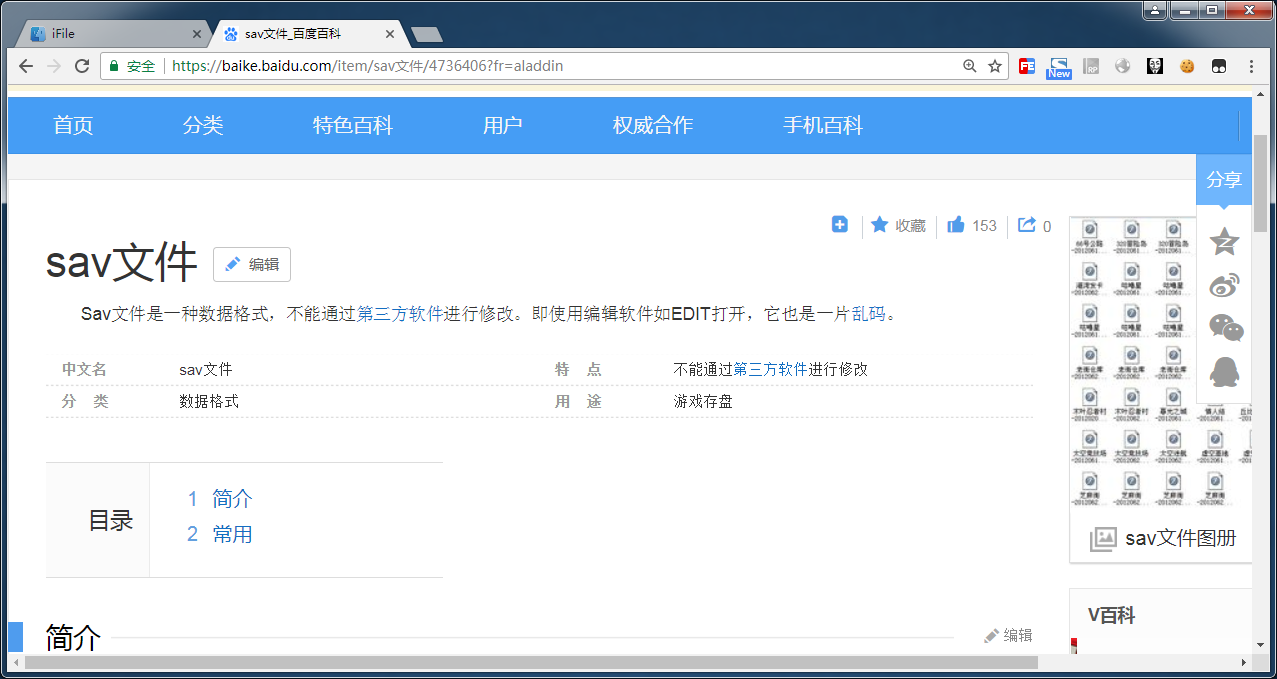Jump to 简介 in table of contents
Viewport: 1277px width, 679px height.
232,499
